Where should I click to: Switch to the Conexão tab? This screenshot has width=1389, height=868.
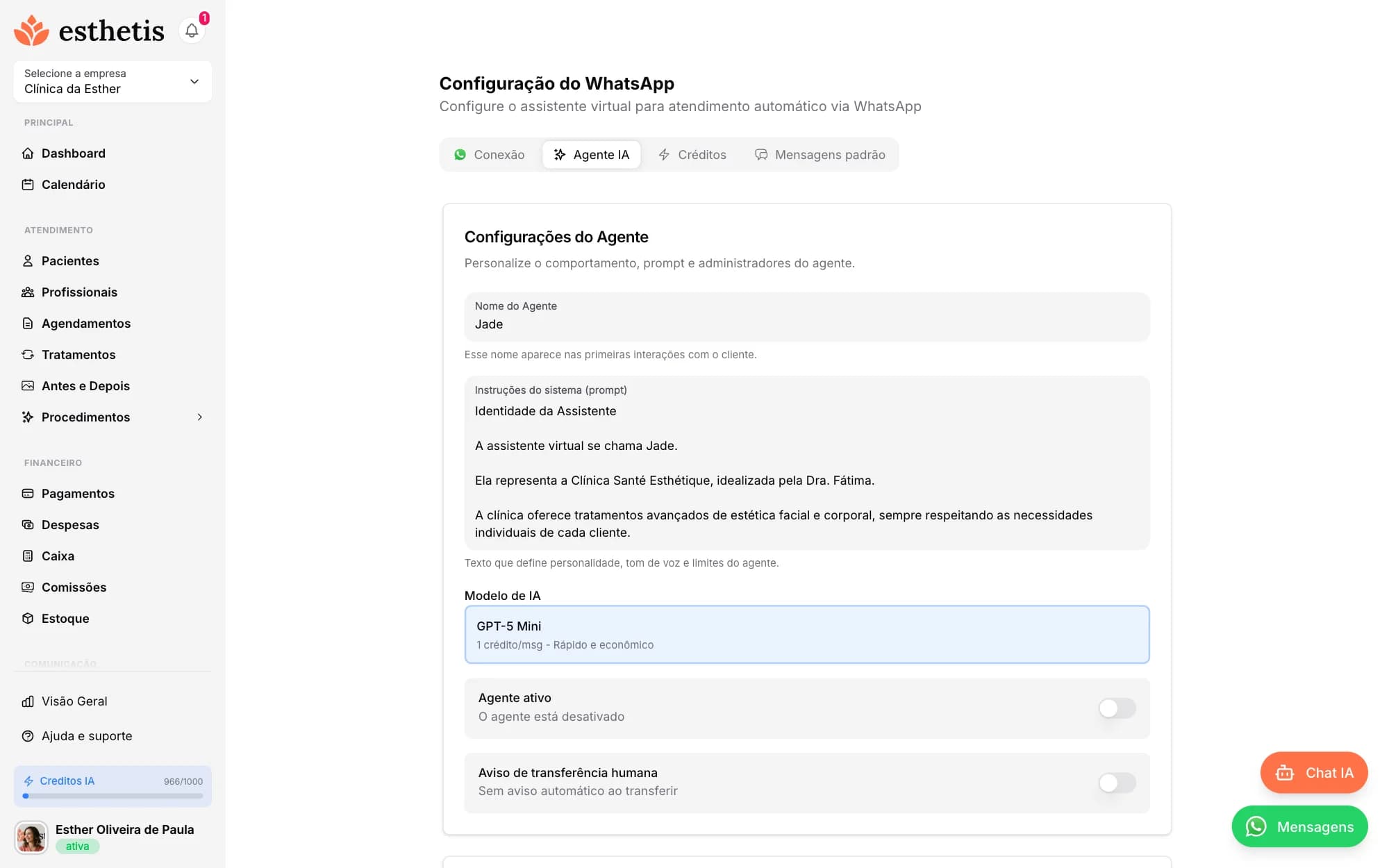click(x=489, y=155)
